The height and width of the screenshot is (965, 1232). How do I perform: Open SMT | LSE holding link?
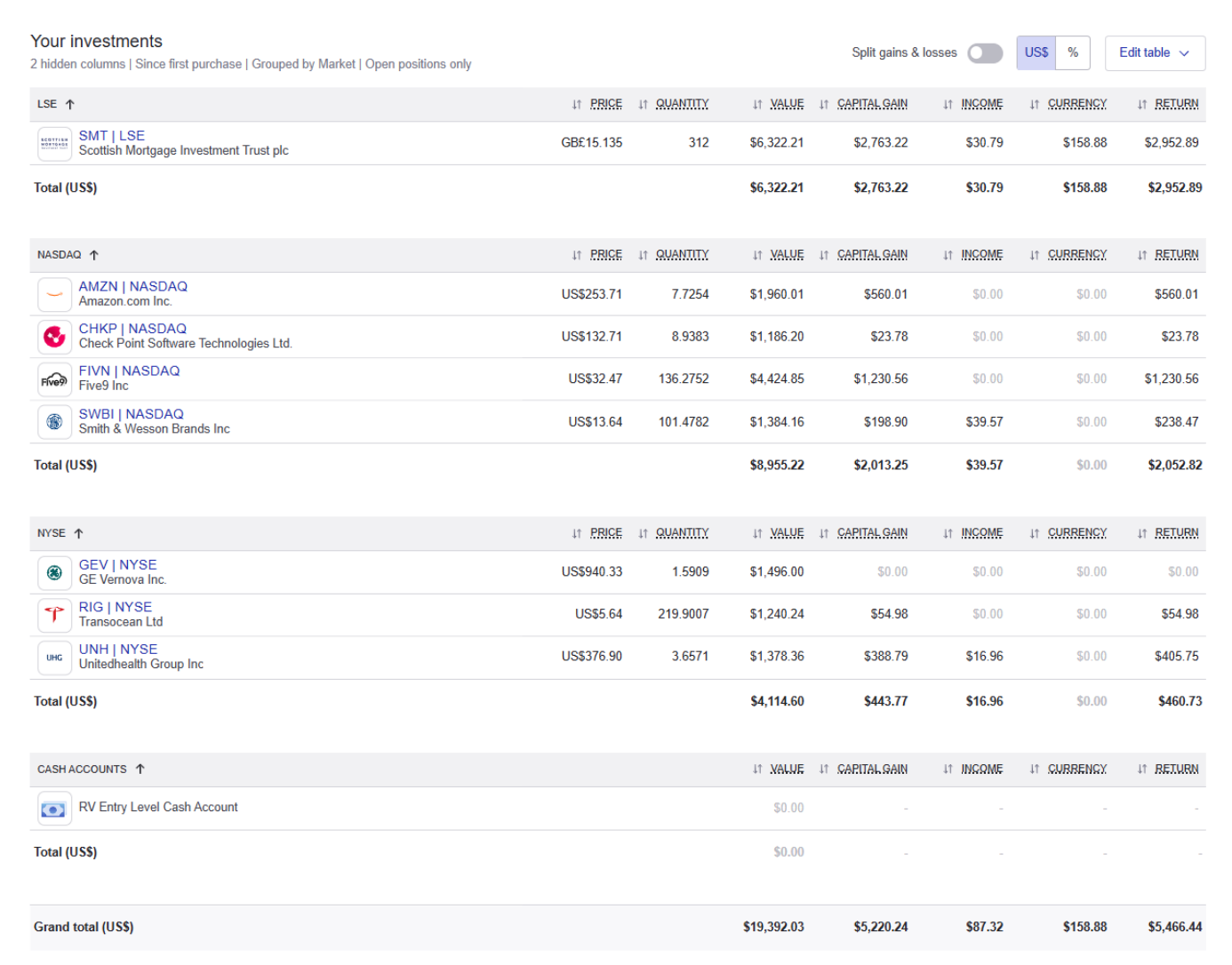click(x=112, y=136)
